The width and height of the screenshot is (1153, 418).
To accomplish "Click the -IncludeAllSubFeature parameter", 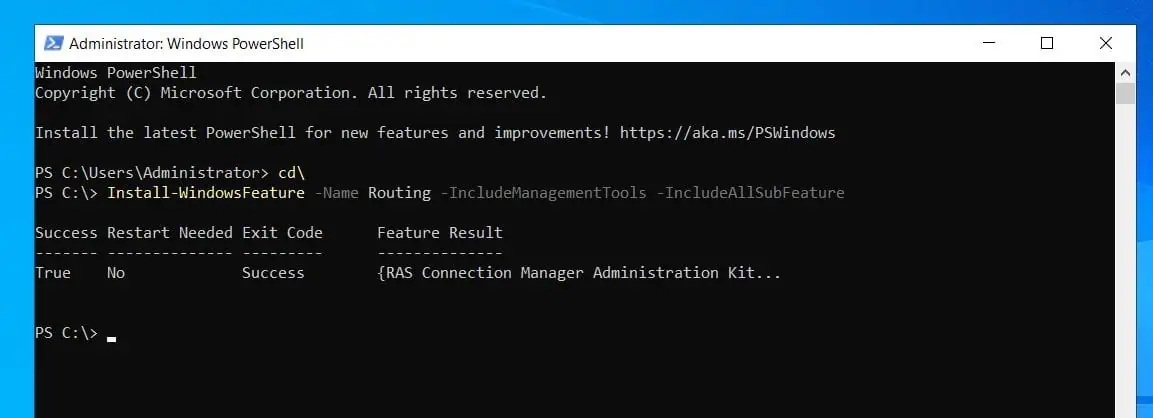I will (x=750, y=193).
